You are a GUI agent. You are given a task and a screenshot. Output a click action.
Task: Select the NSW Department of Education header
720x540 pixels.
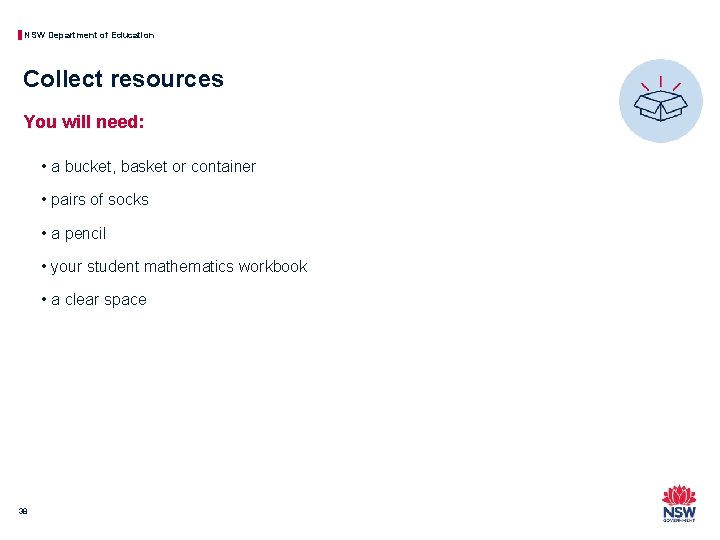89,35
